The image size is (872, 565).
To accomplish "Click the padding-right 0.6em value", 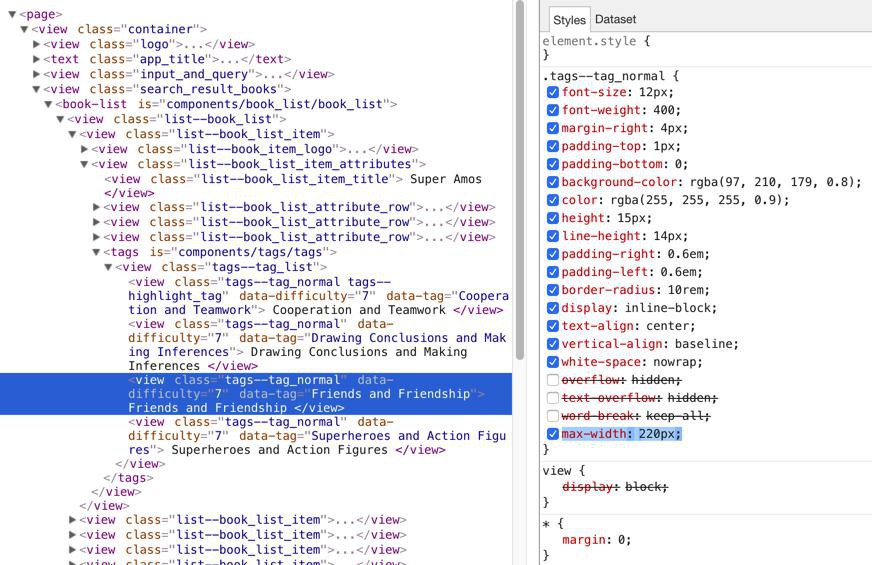I will [688, 254].
